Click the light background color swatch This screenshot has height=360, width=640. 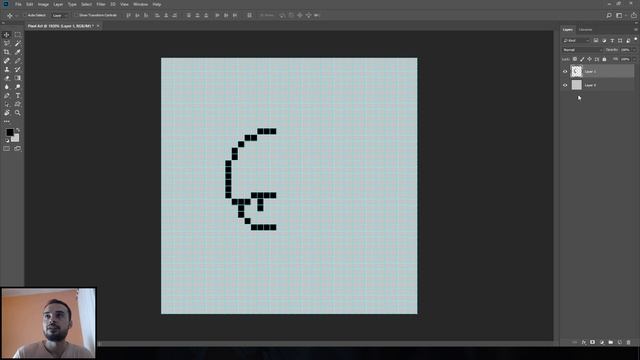tap(16, 138)
